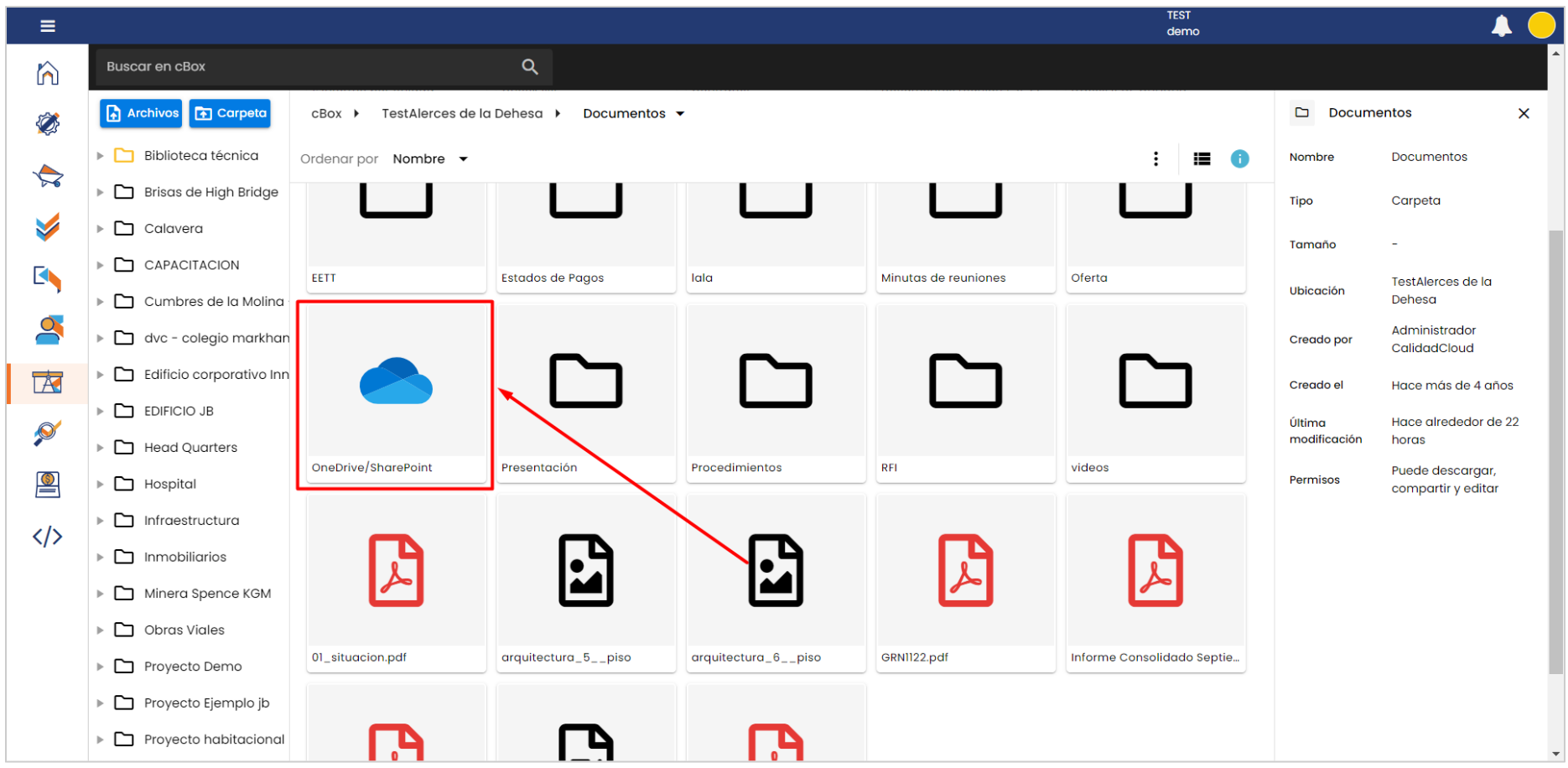Viewport: 1568px width, 768px height.
Task: Open the Documentos breadcrumb dropdown
Action: (x=634, y=113)
